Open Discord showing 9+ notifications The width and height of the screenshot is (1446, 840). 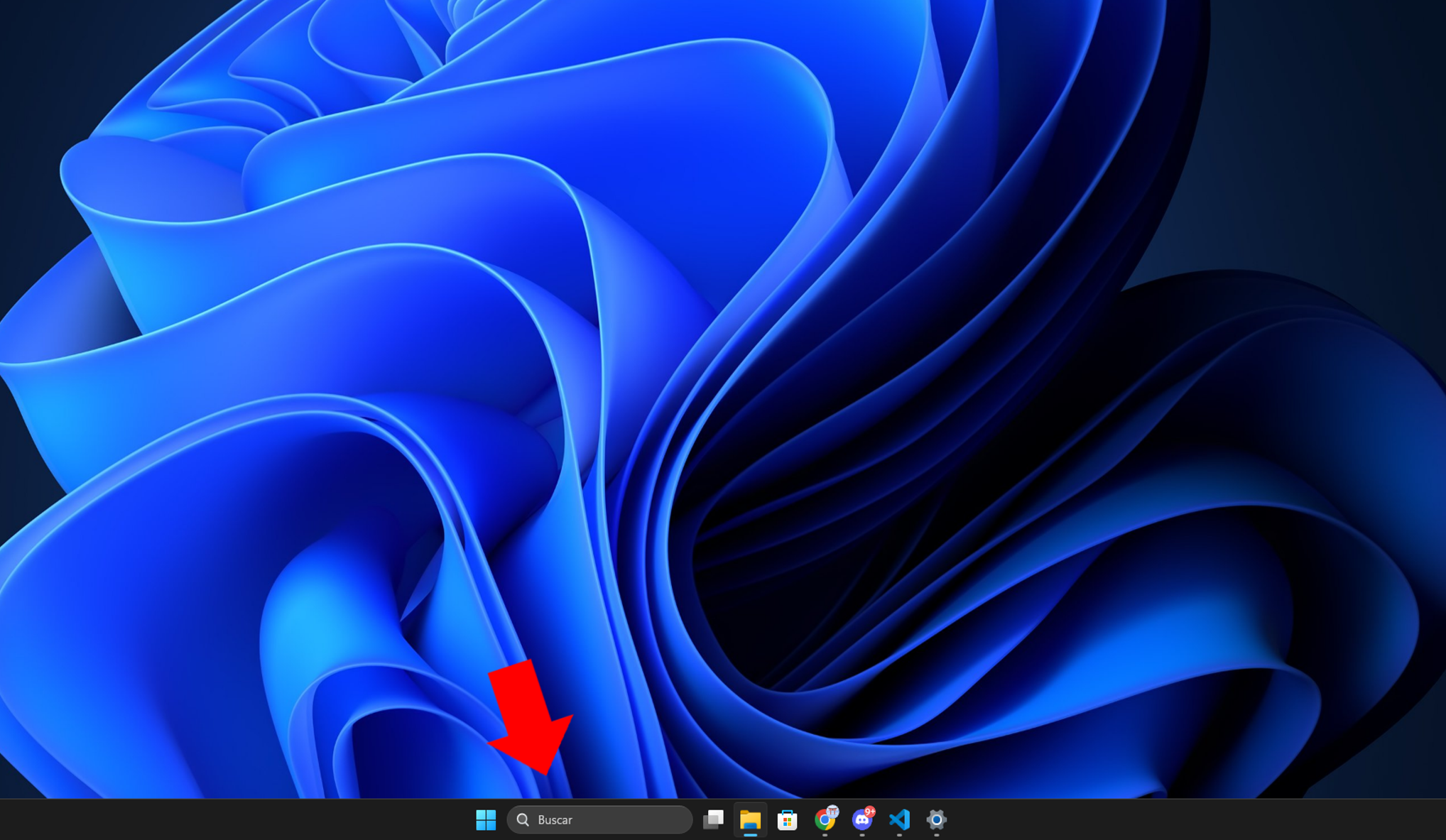pos(862,820)
